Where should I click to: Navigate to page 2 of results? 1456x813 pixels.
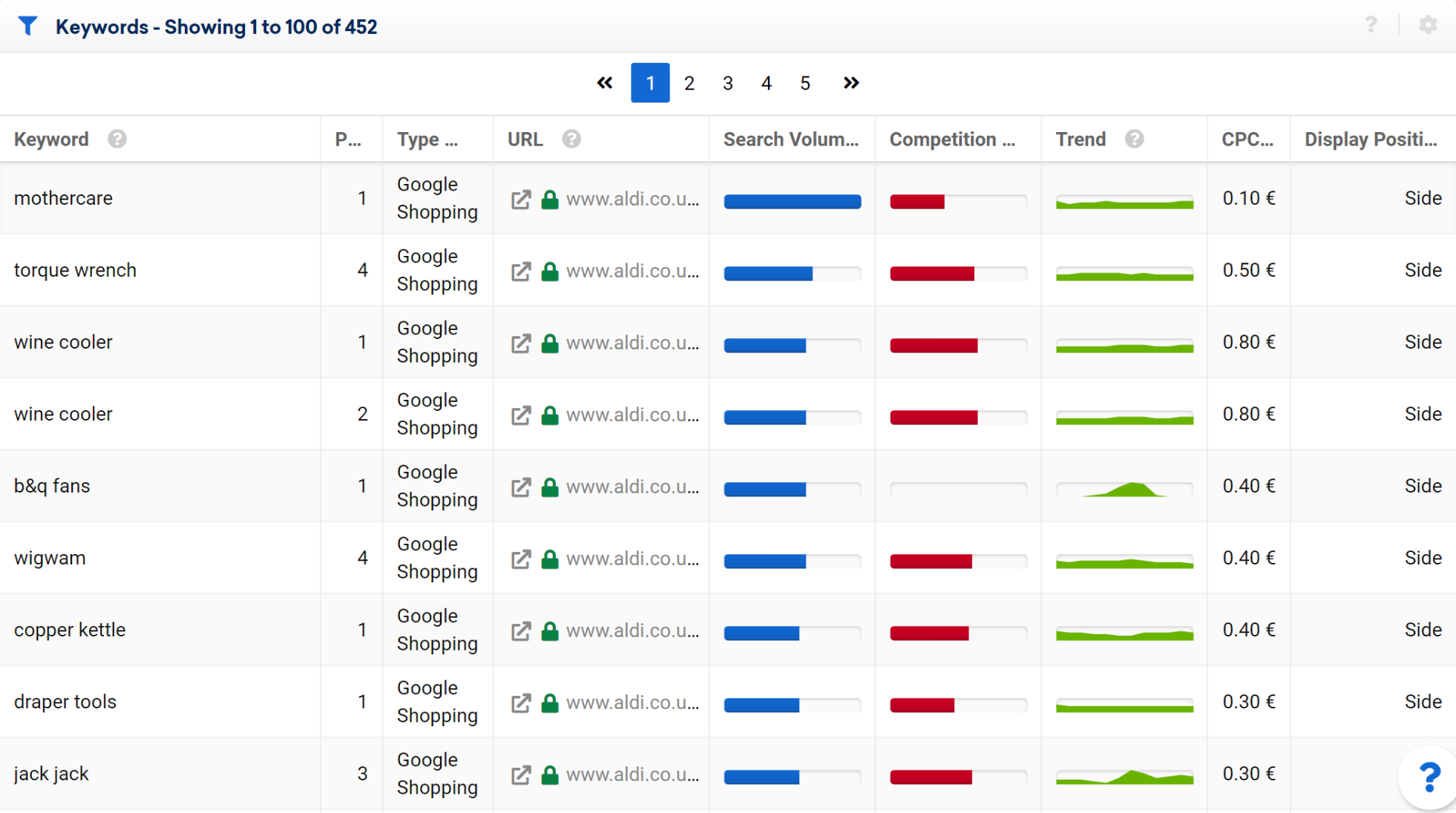click(689, 84)
